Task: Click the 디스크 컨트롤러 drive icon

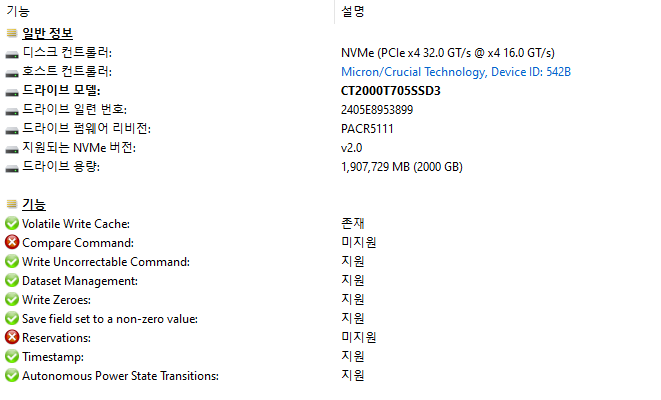Action: (x=12, y=52)
